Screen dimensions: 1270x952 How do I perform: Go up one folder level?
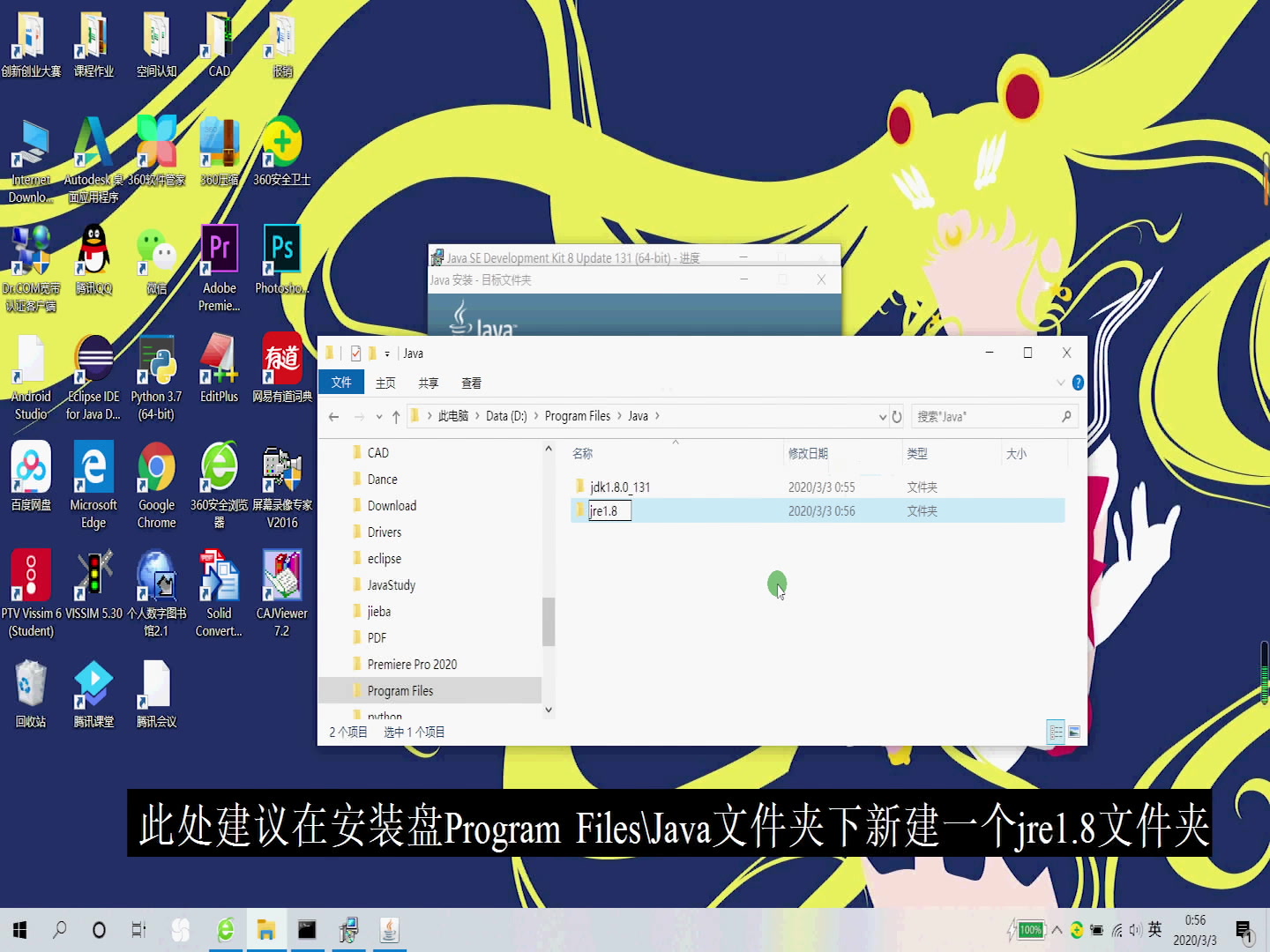[x=396, y=417]
